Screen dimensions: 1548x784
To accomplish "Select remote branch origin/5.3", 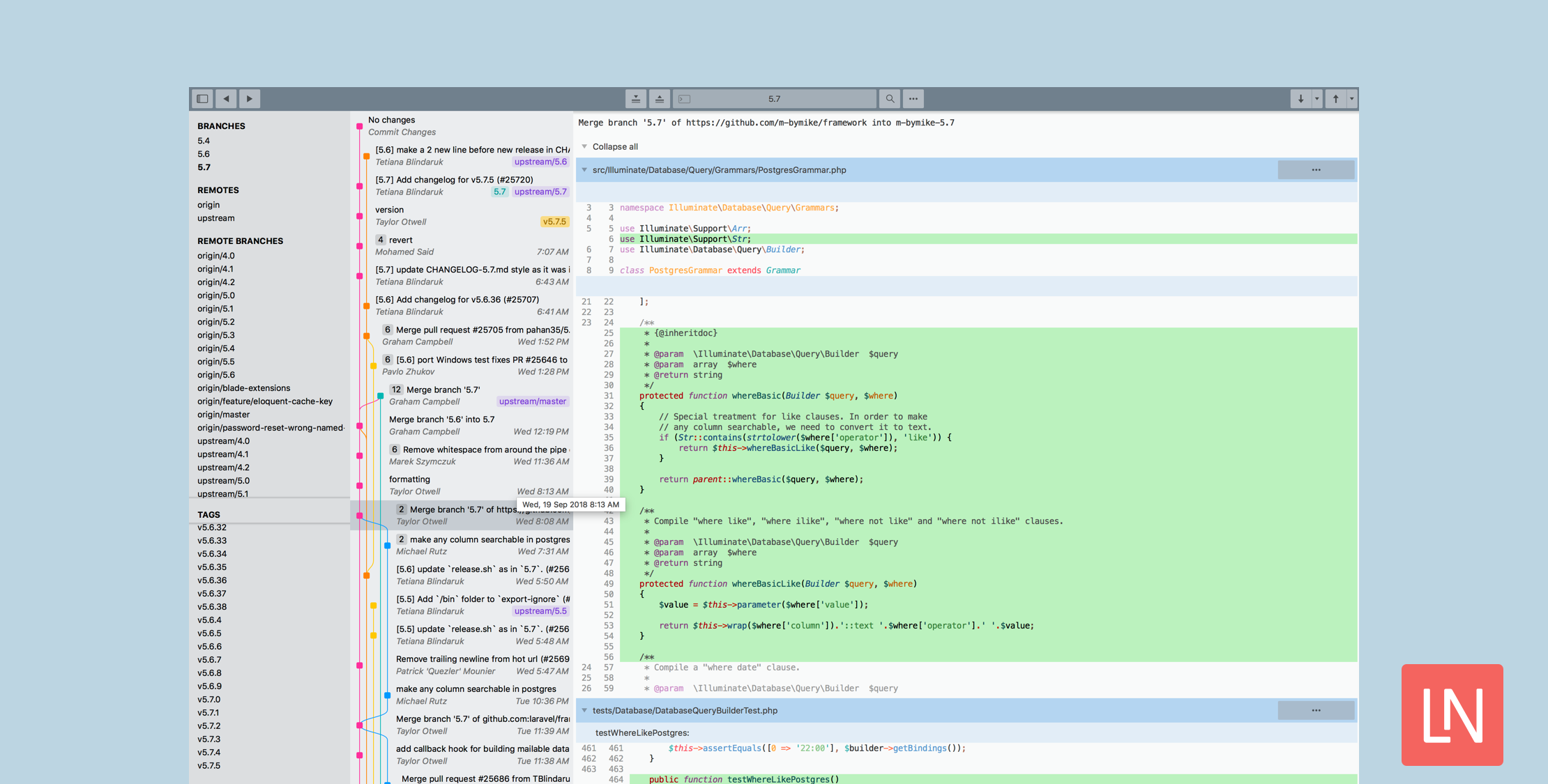I will [x=216, y=335].
